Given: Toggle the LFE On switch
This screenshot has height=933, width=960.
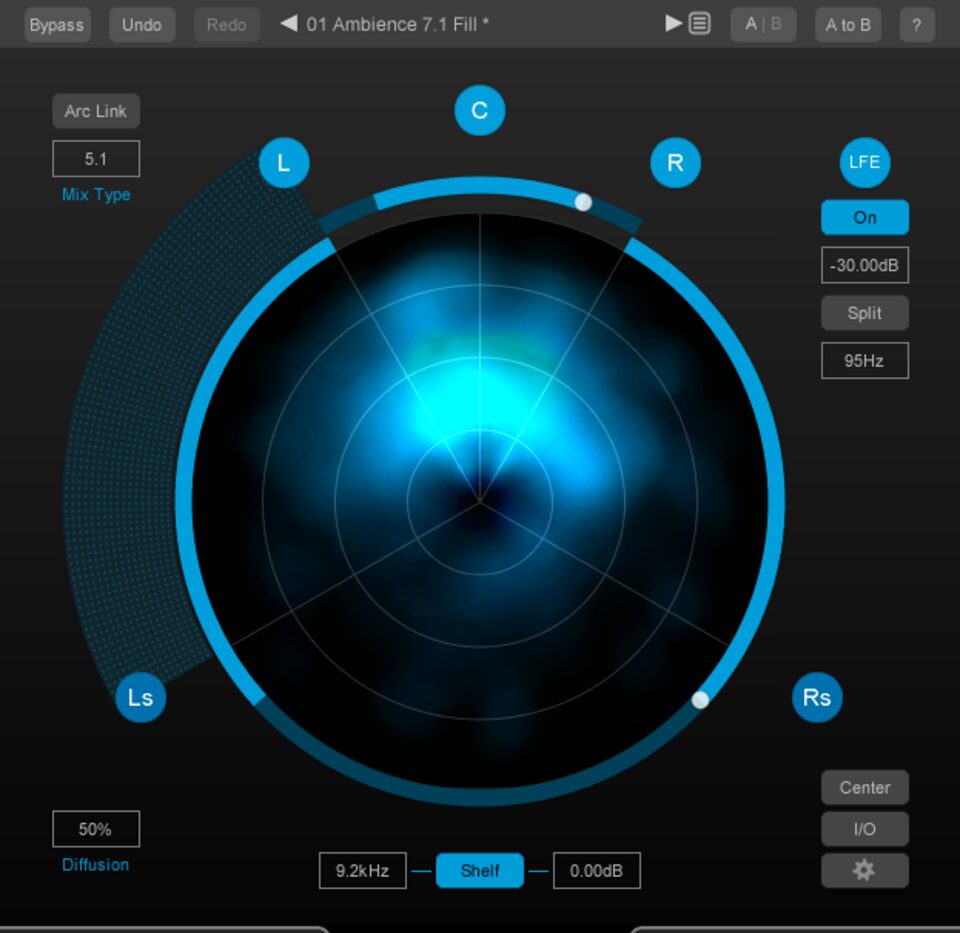Looking at the screenshot, I should pyautogui.click(x=864, y=217).
